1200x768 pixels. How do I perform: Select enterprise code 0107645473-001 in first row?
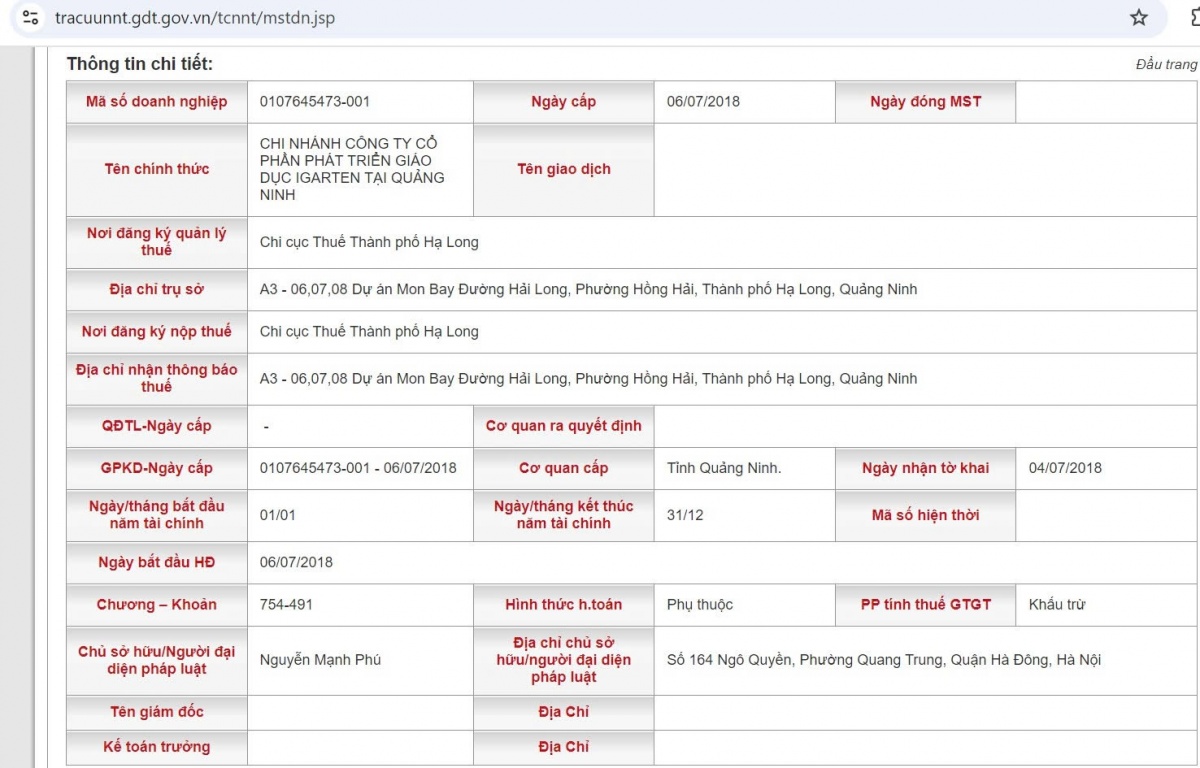[x=314, y=101]
